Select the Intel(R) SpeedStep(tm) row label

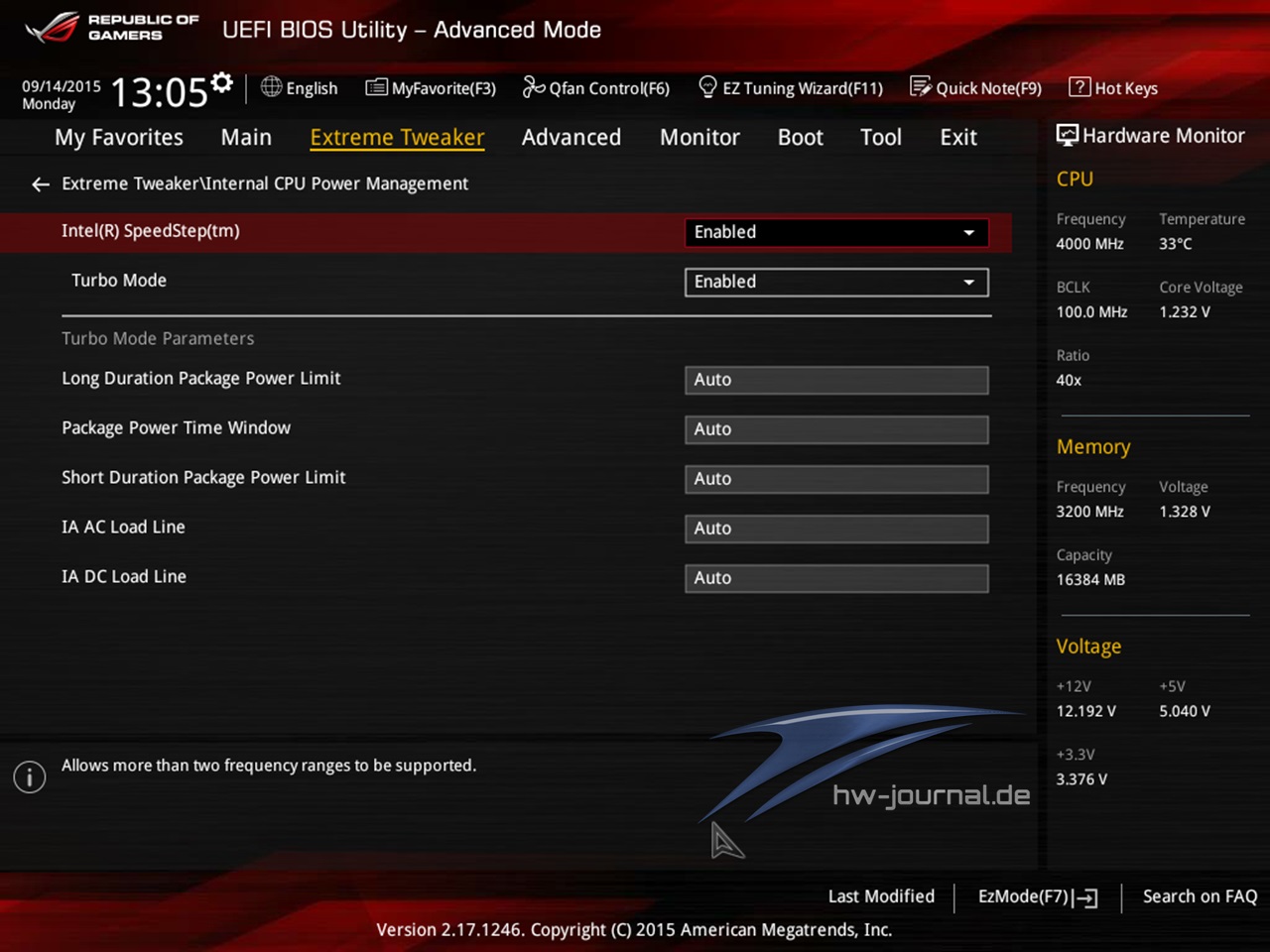point(151,231)
